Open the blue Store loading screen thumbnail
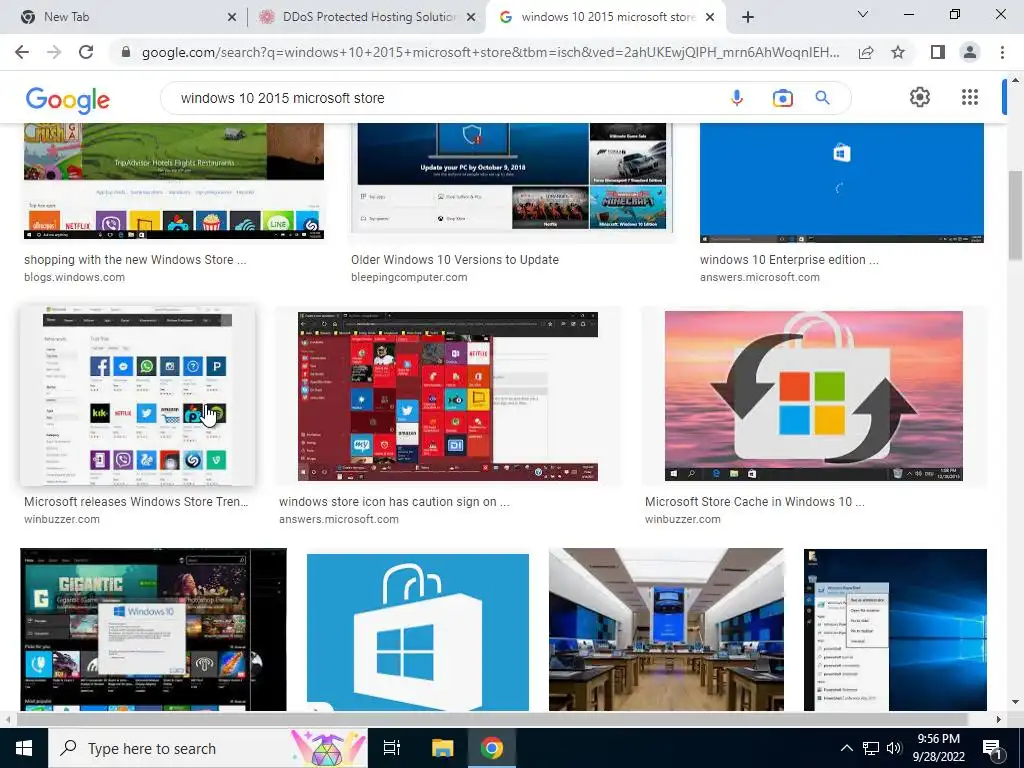This screenshot has width=1024, height=768. [x=842, y=182]
